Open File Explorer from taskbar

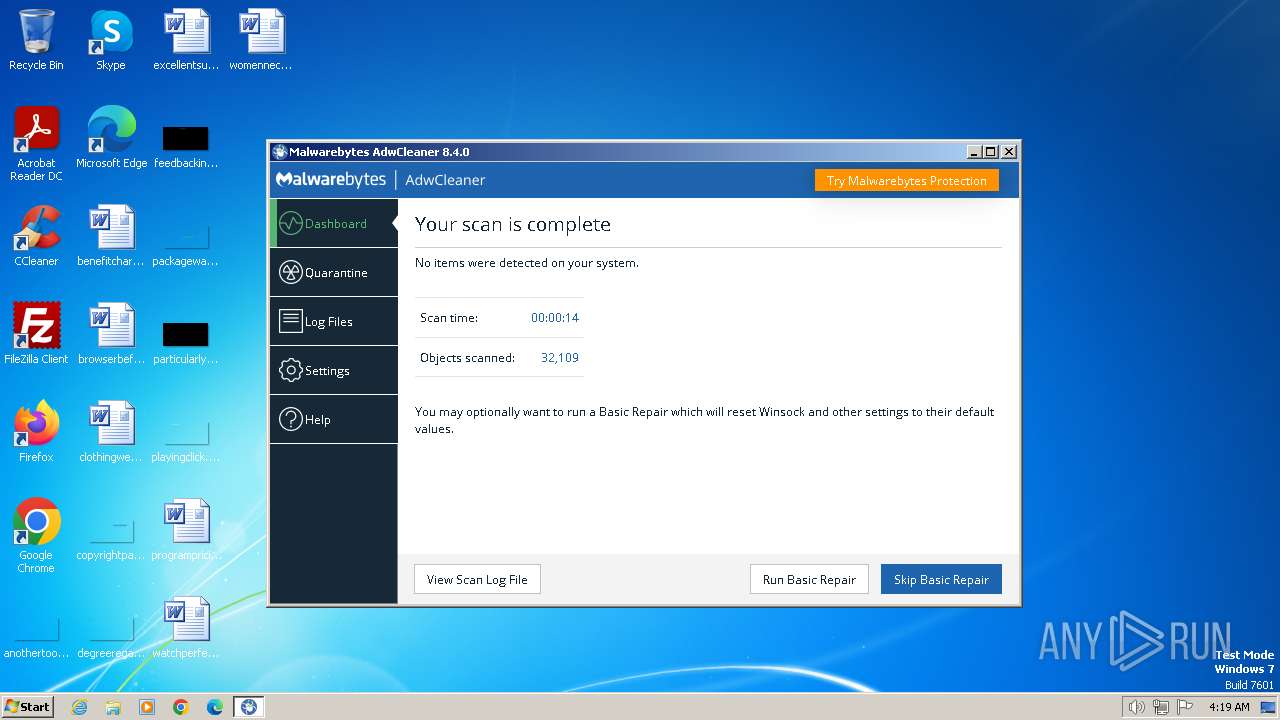tap(113, 707)
